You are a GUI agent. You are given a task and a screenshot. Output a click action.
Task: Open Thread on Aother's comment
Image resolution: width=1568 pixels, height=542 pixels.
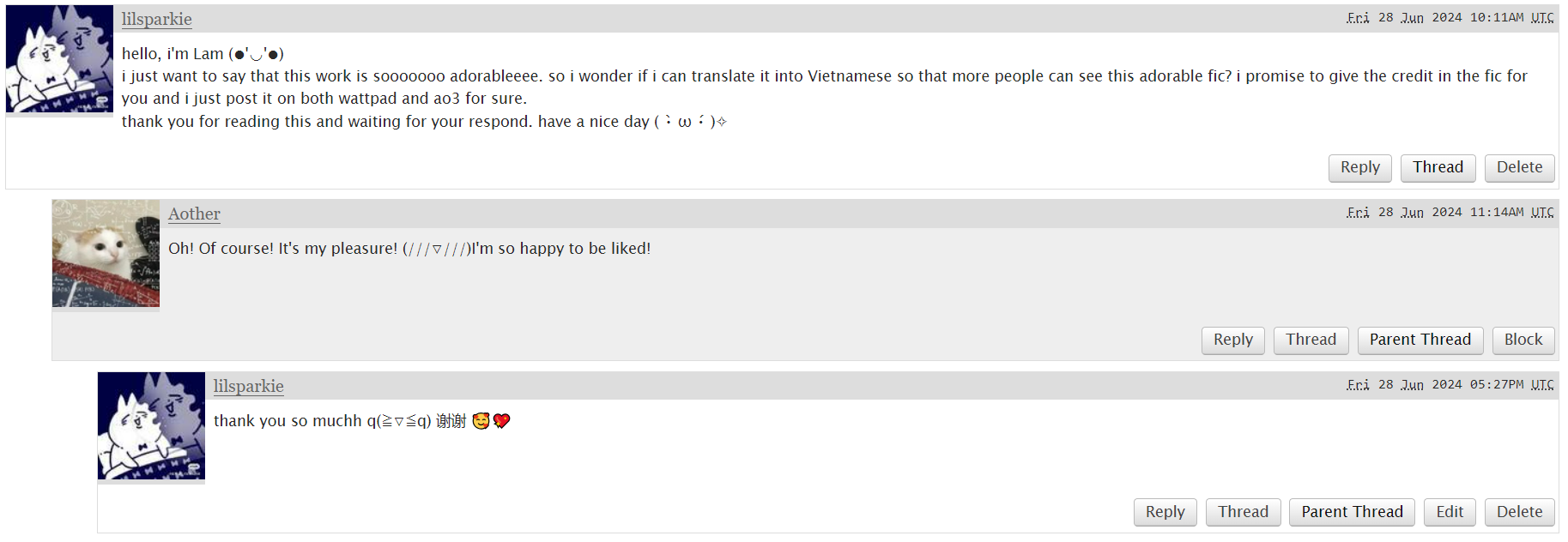pyautogui.click(x=1311, y=340)
